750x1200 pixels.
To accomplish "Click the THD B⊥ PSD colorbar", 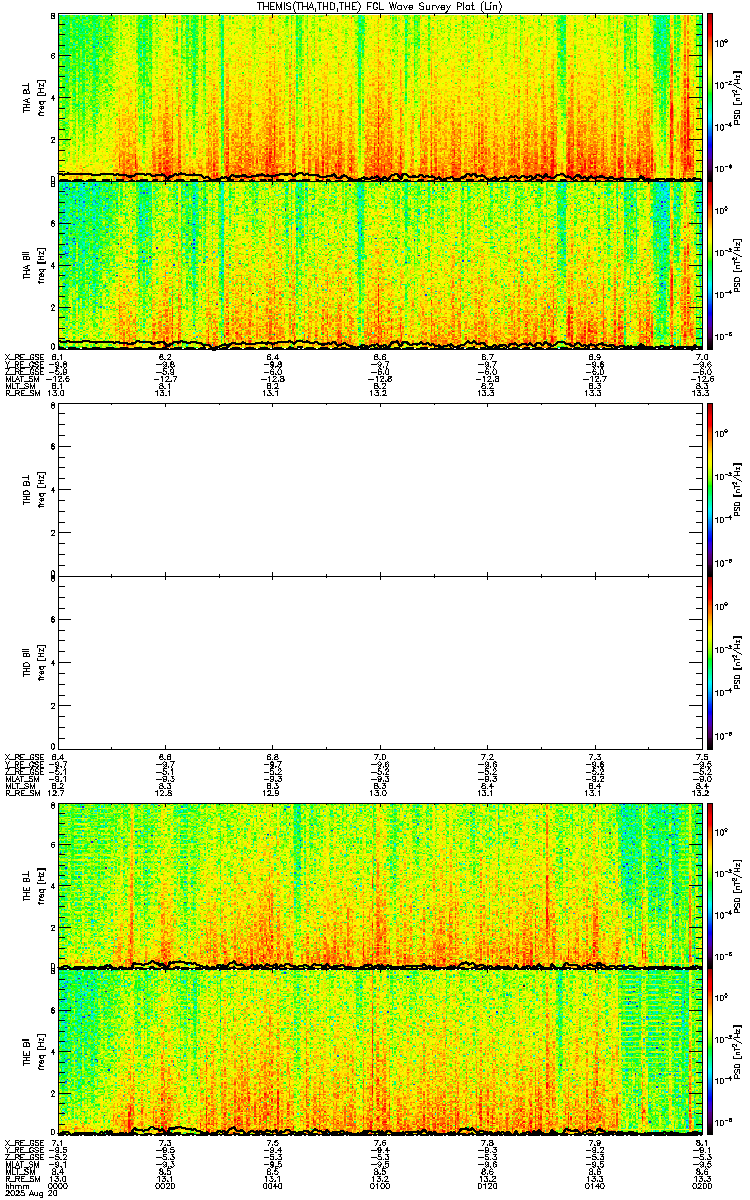I will [x=710, y=491].
